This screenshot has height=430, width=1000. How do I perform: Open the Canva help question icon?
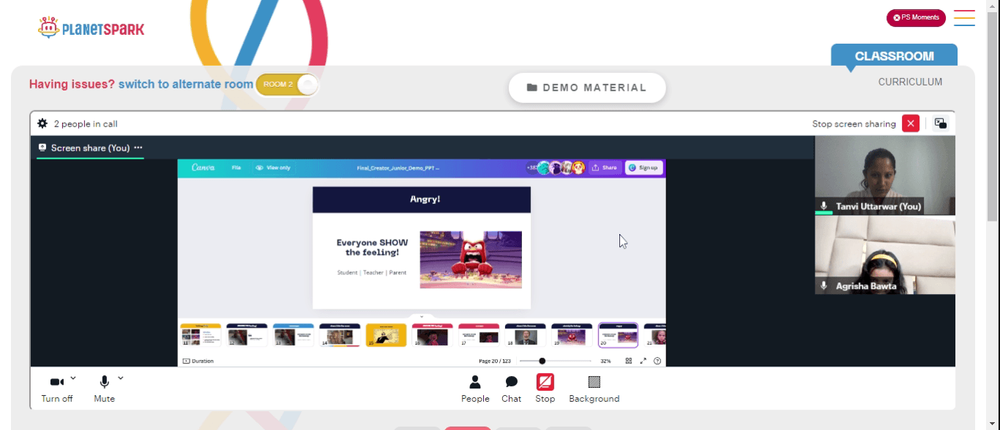658,361
